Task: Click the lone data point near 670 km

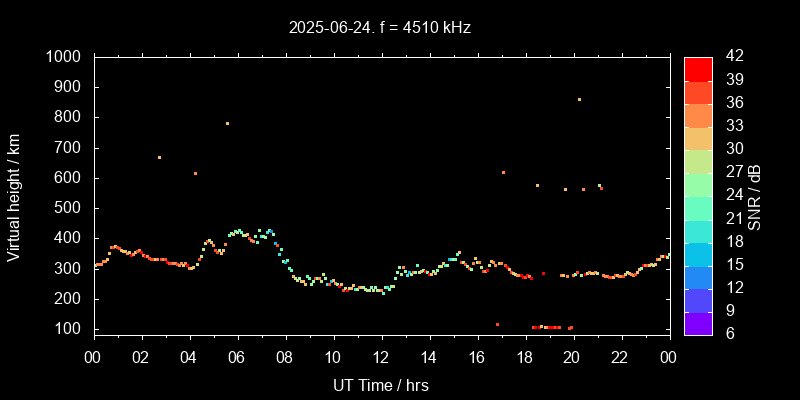Action: (x=159, y=157)
